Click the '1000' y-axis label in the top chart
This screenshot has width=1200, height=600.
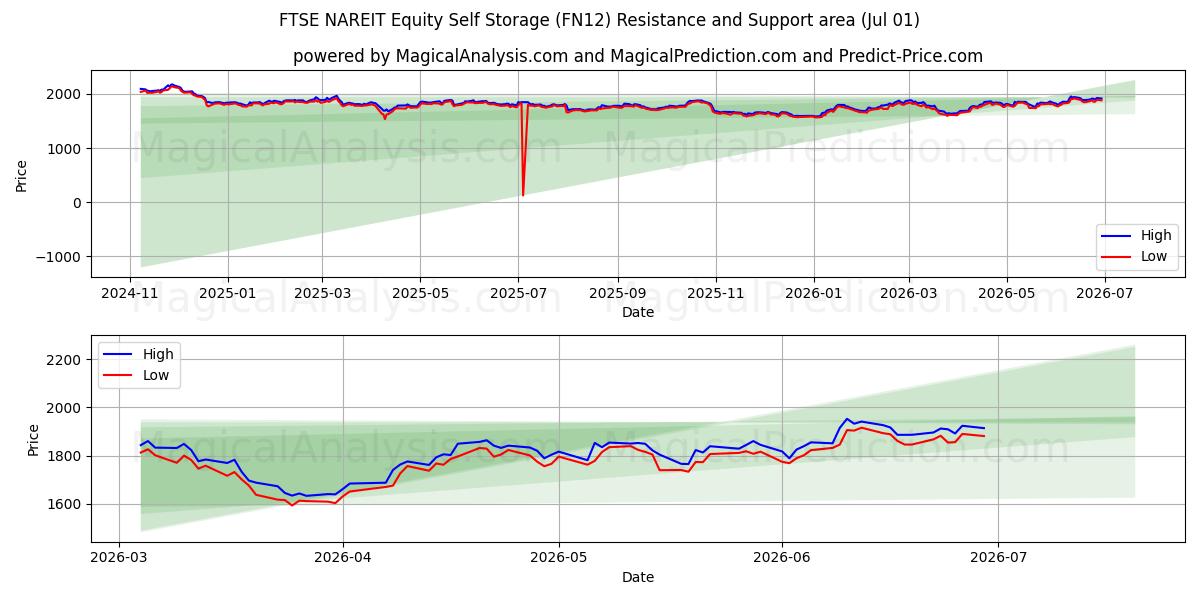coord(67,149)
